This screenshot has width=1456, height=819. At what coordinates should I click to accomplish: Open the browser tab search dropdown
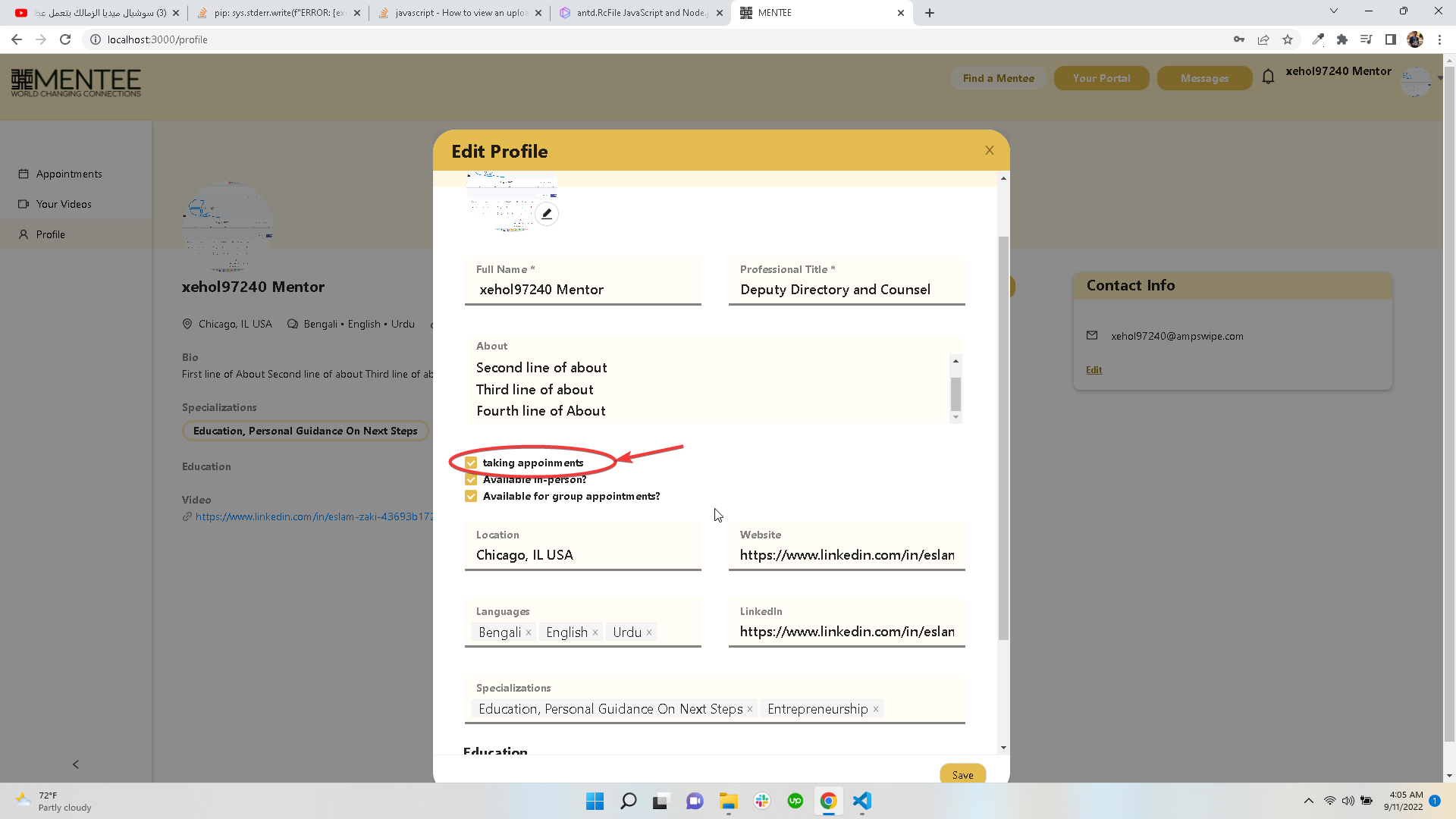1332,11
